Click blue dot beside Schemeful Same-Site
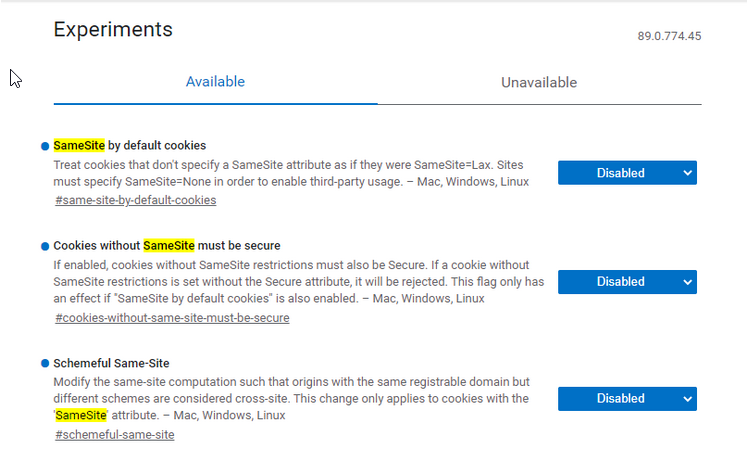747x463 pixels. point(45,363)
